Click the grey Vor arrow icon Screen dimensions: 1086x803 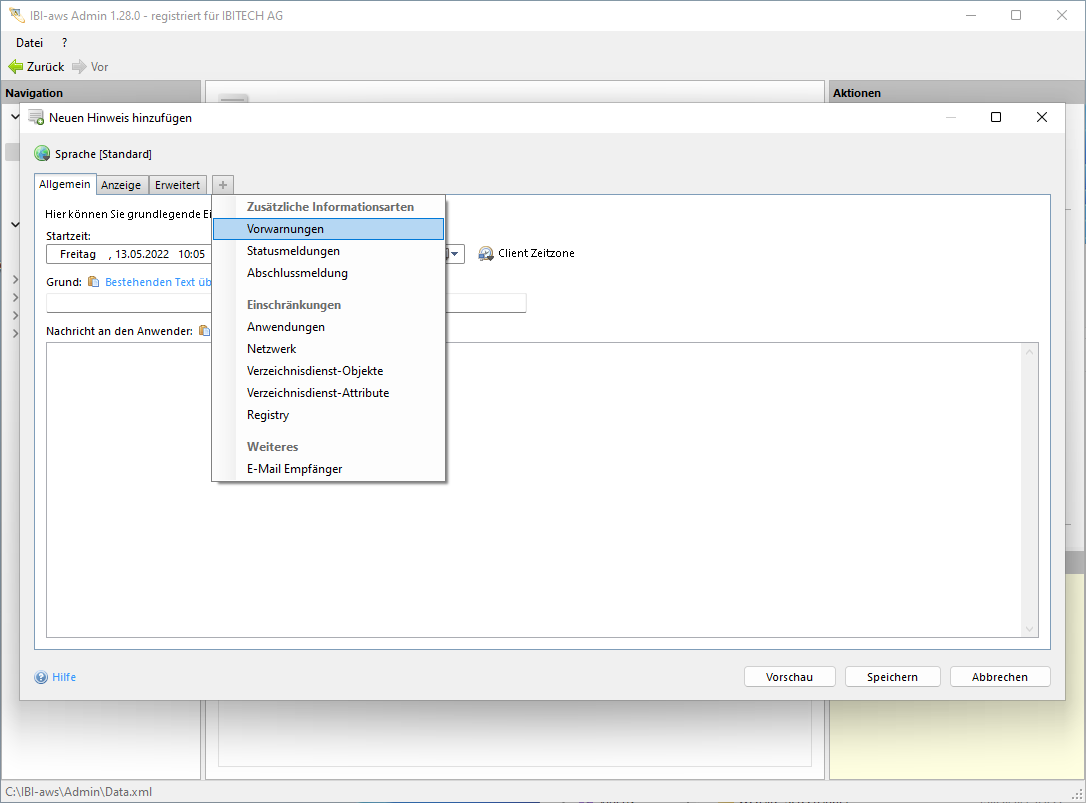tap(79, 67)
